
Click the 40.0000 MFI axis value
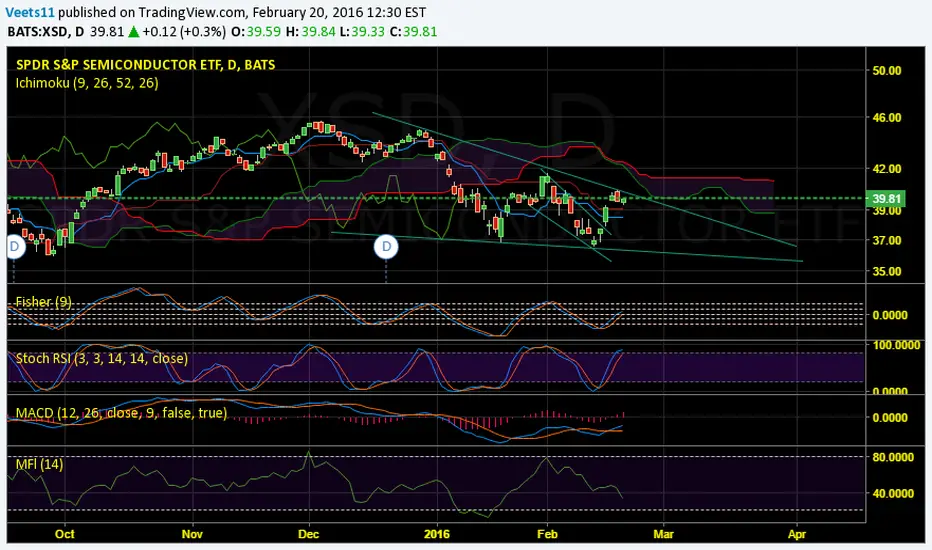tap(893, 494)
